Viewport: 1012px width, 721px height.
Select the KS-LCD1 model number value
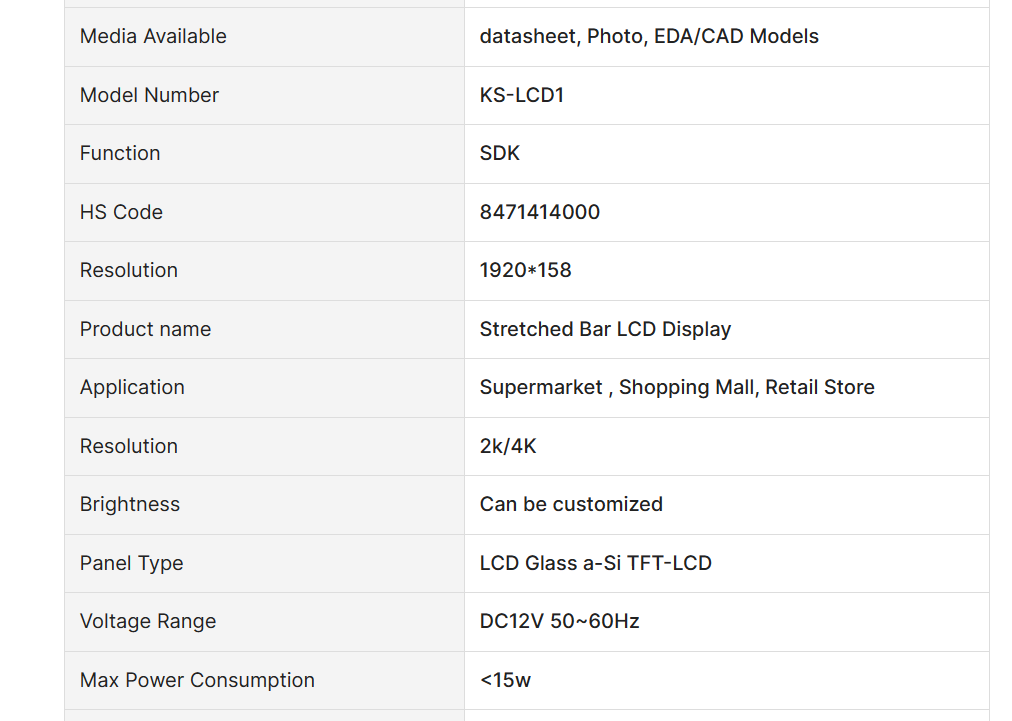pyautogui.click(x=521, y=96)
